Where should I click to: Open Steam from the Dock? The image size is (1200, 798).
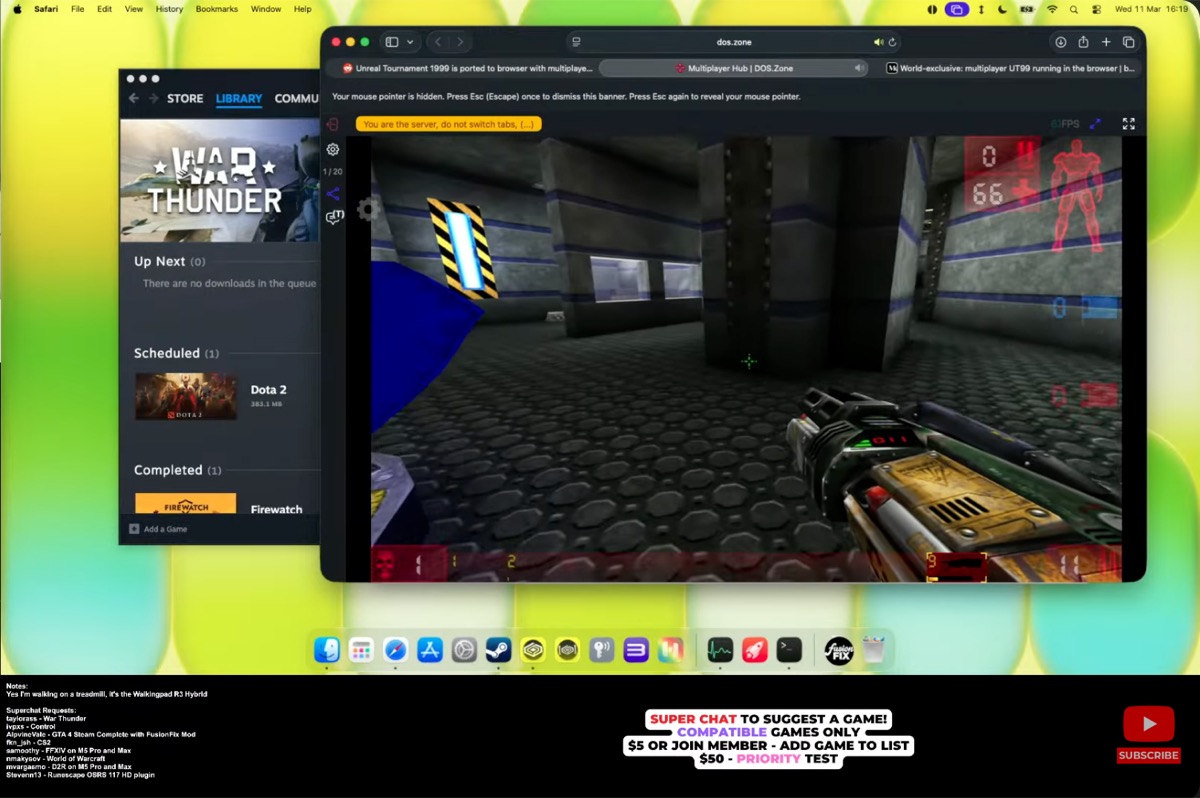point(498,650)
